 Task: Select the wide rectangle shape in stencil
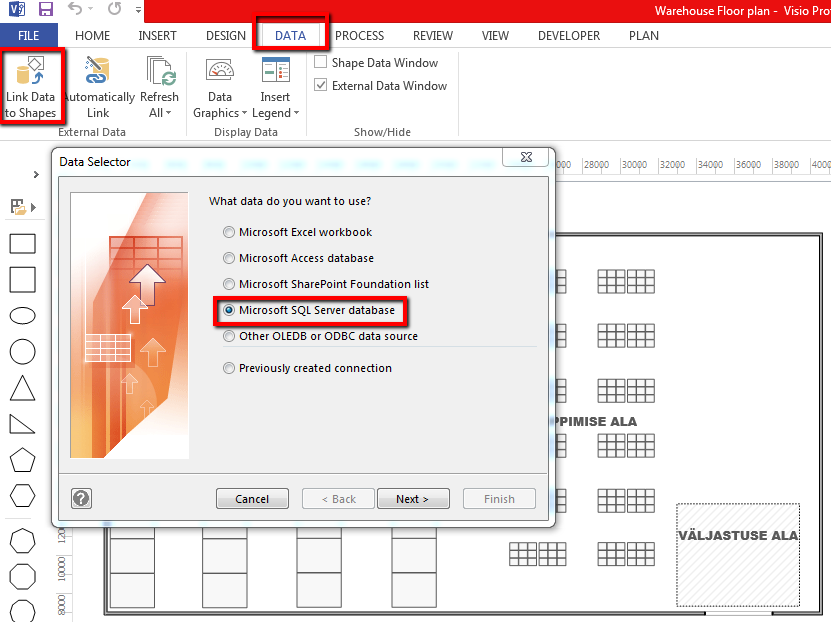click(23, 244)
